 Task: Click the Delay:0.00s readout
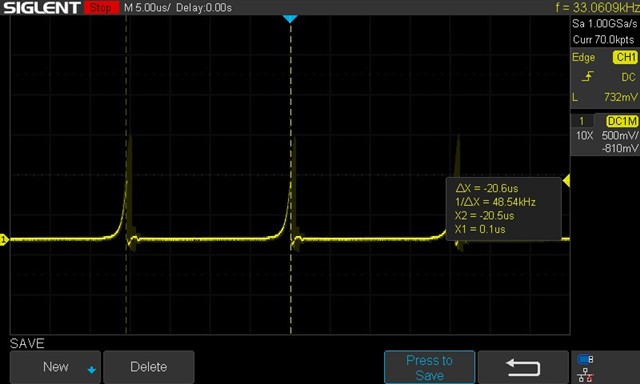click(x=204, y=8)
